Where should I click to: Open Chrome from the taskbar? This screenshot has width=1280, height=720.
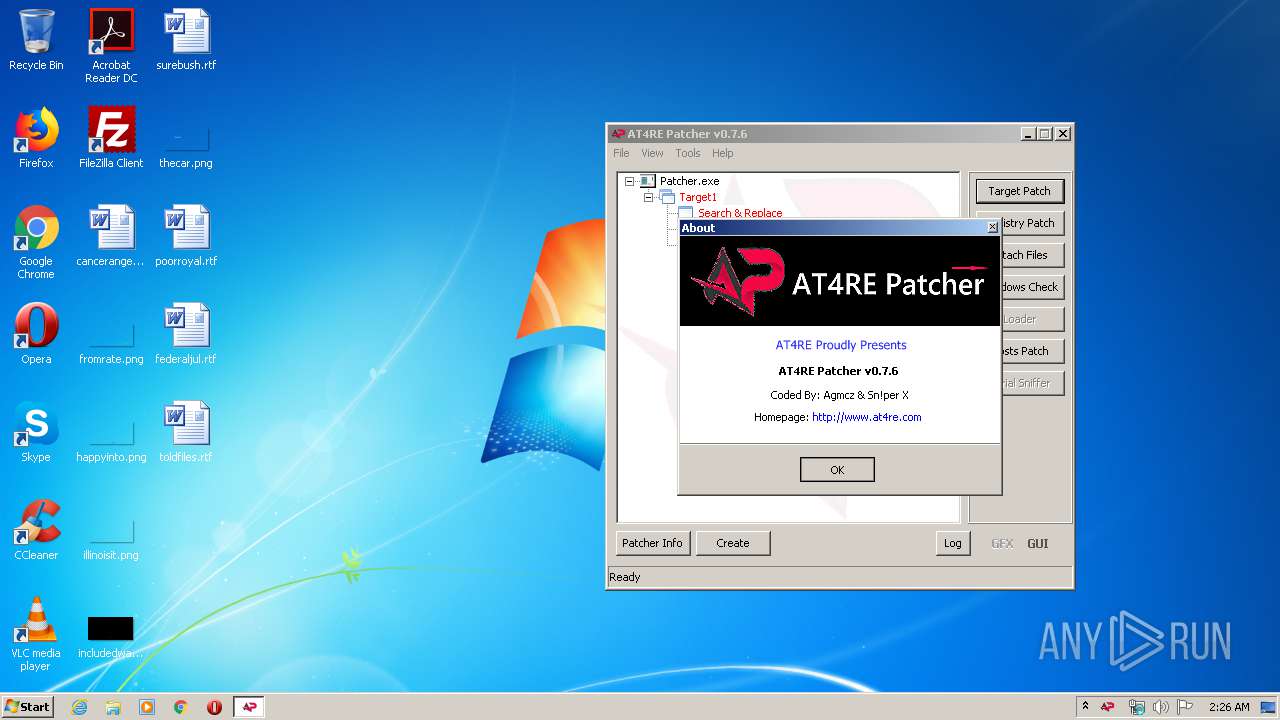tap(181, 707)
